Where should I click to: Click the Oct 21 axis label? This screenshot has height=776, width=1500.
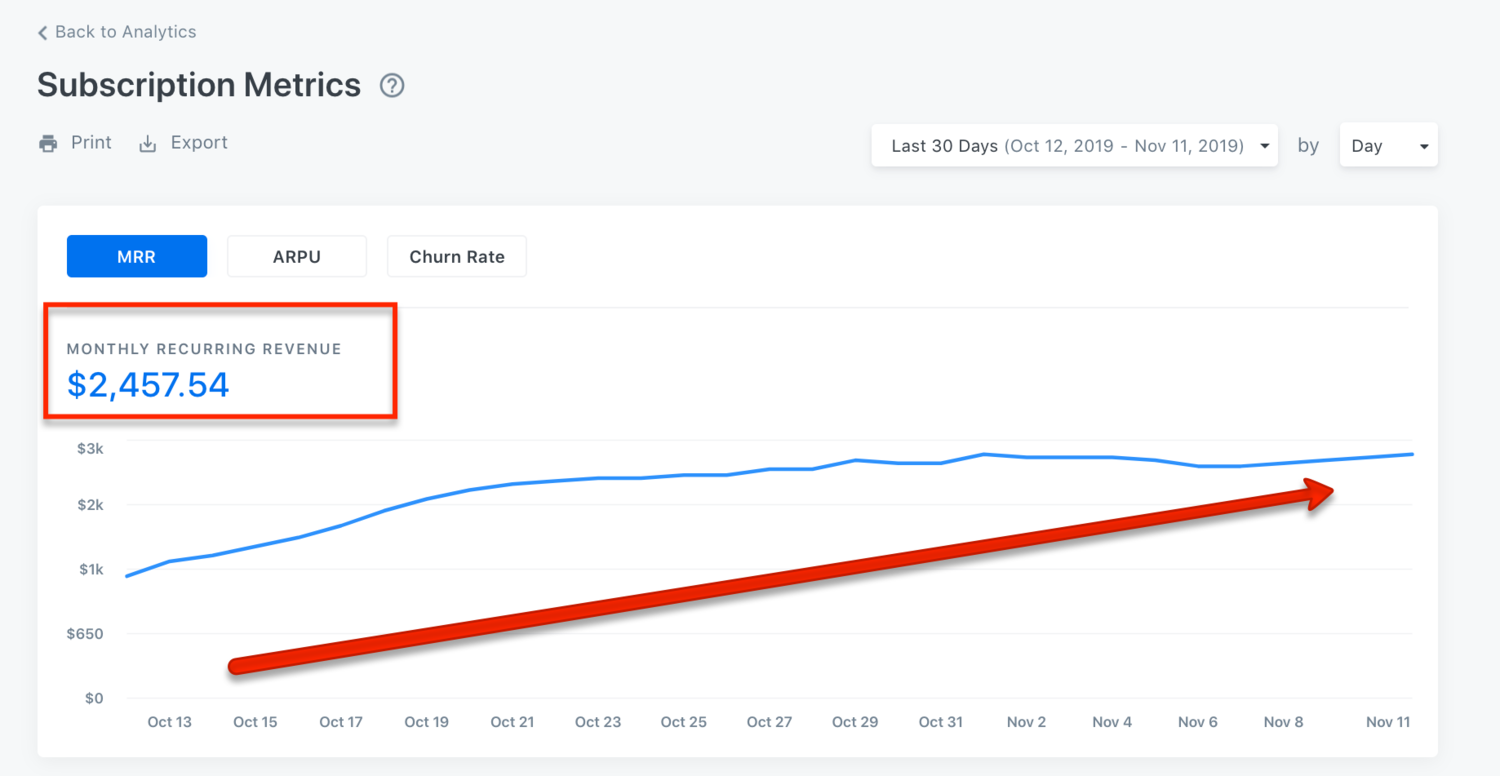pyautogui.click(x=512, y=722)
